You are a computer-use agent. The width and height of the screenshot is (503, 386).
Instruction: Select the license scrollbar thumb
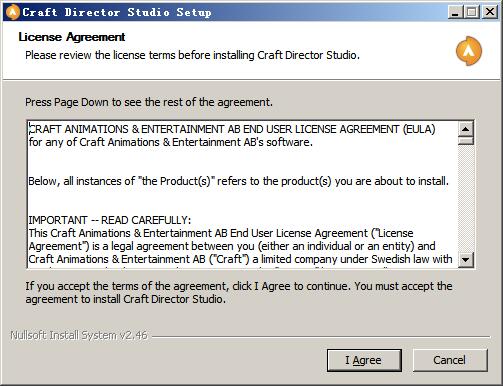pyautogui.click(x=466, y=140)
